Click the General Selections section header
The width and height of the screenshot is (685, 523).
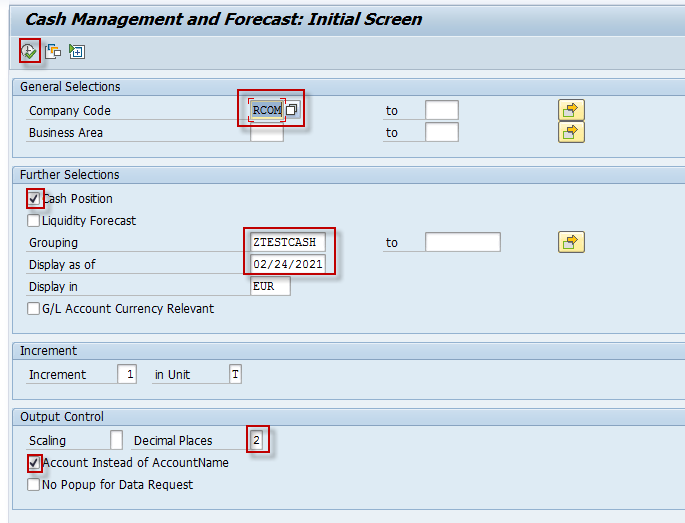point(70,87)
